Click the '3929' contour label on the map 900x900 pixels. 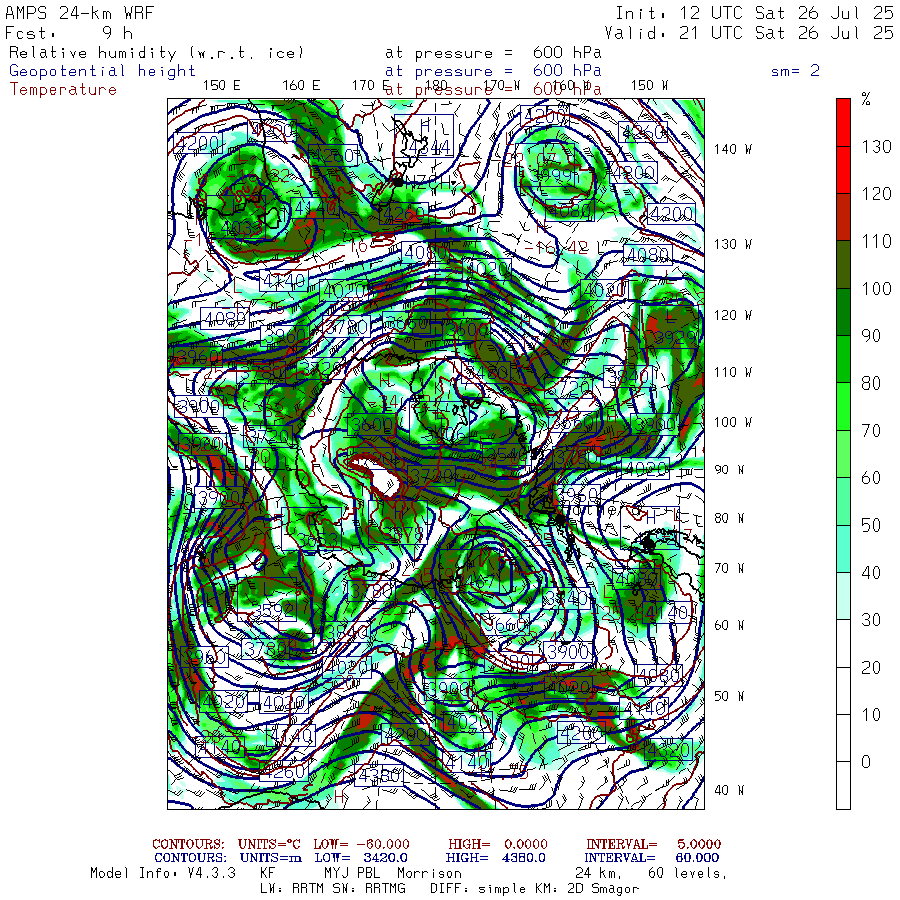click(676, 337)
